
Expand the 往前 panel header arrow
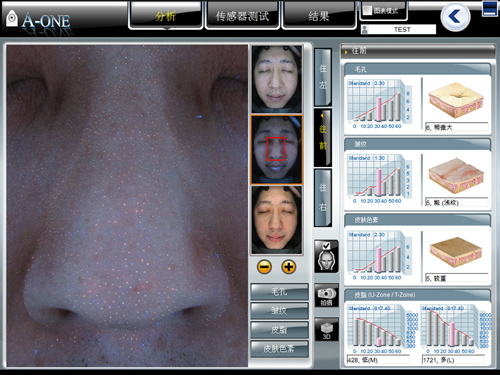tap(346, 52)
